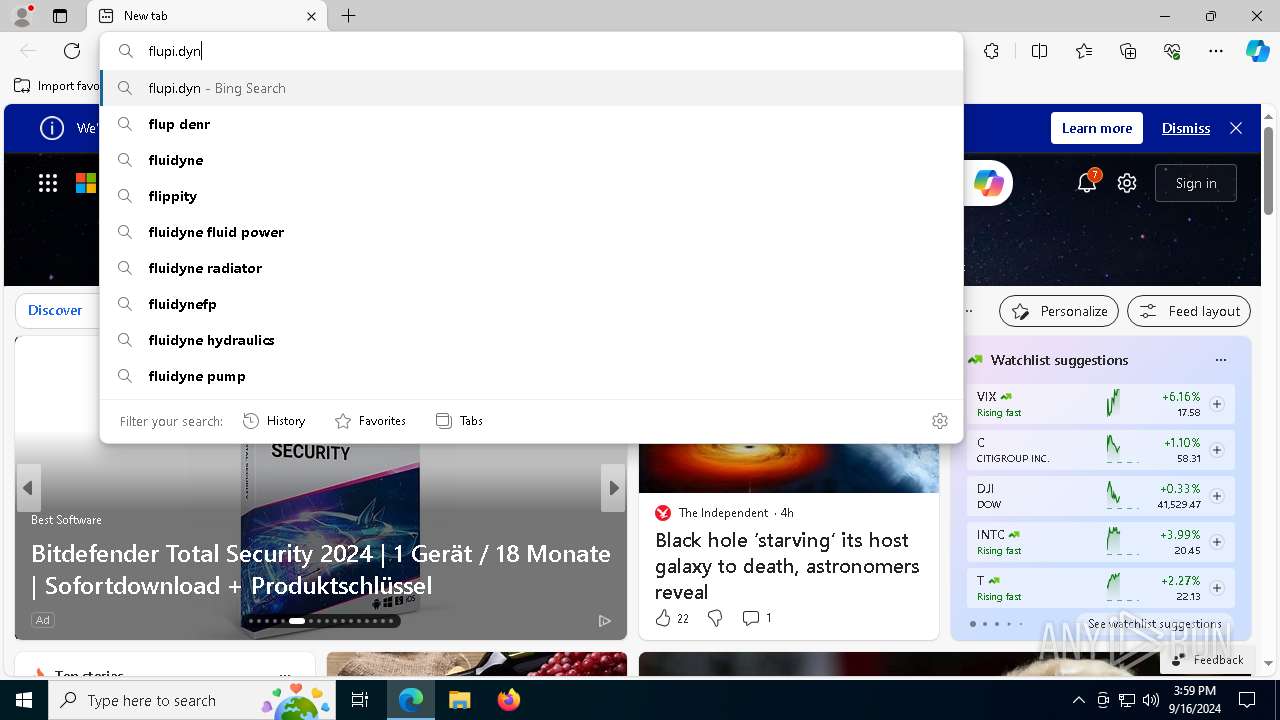The height and width of the screenshot is (720, 1280).
Task: Select 'fluidynefp' suggestion
Action: pyautogui.click(x=531, y=304)
